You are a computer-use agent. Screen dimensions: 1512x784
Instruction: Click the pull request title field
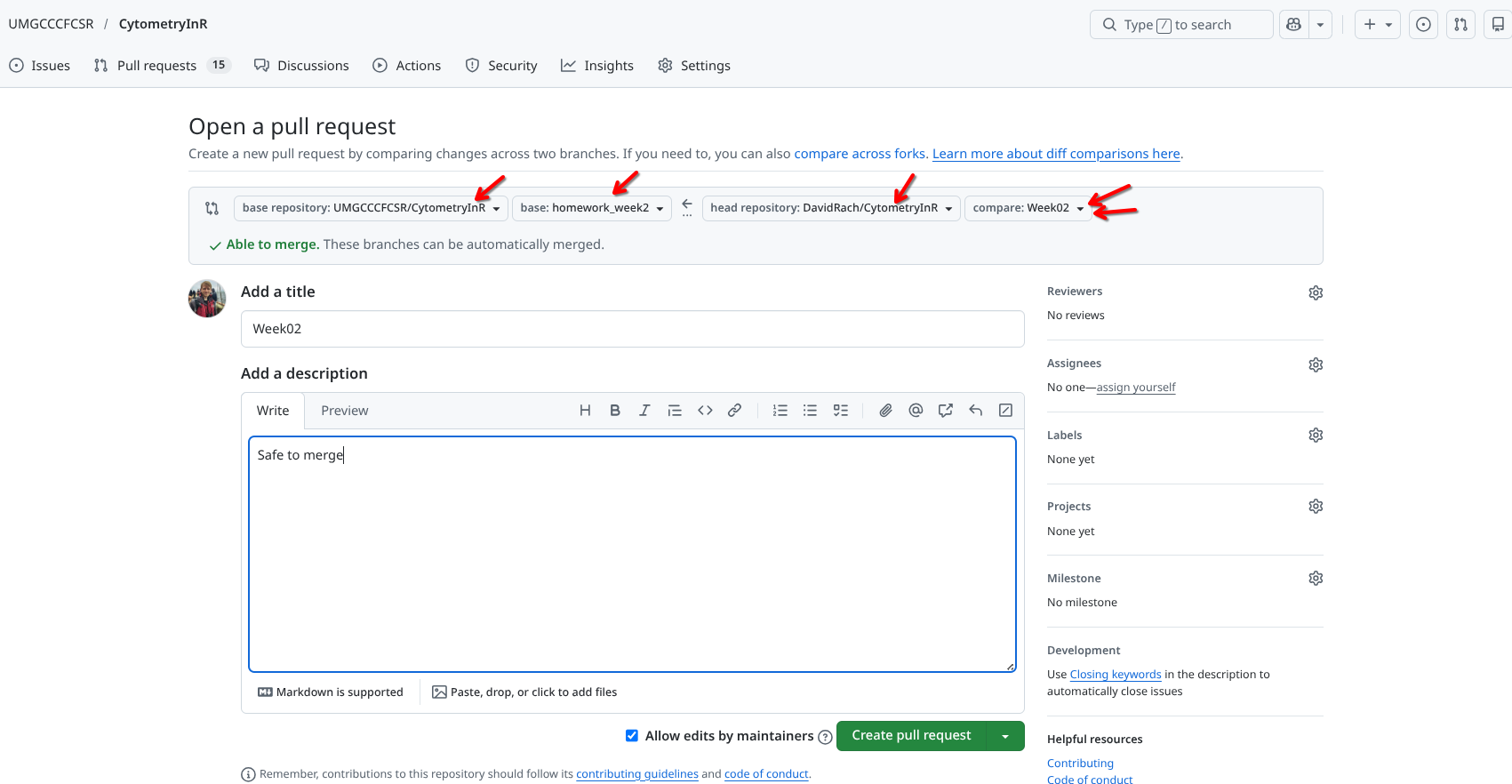pos(632,329)
